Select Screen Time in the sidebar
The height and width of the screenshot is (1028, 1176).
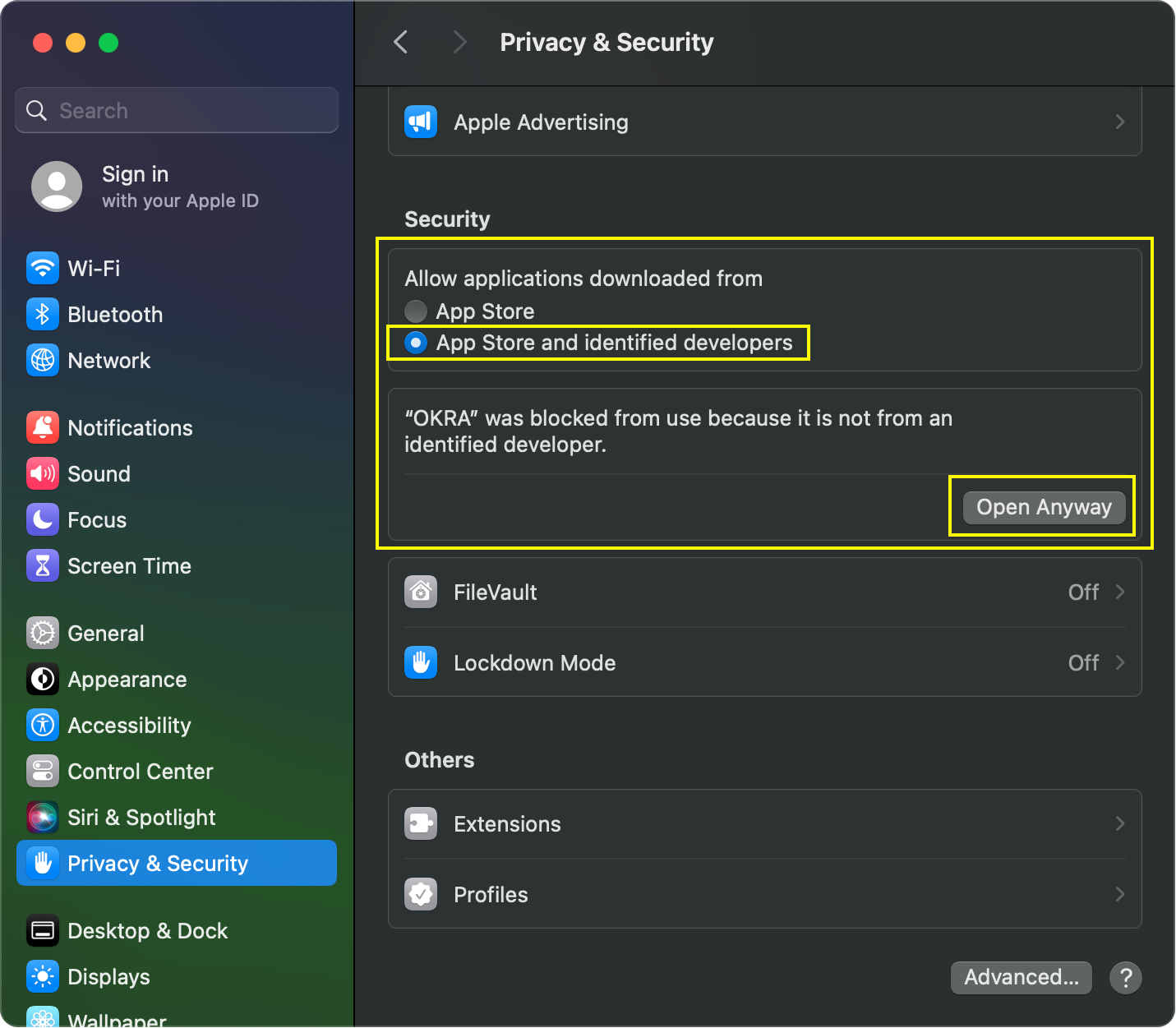click(x=177, y=565)
